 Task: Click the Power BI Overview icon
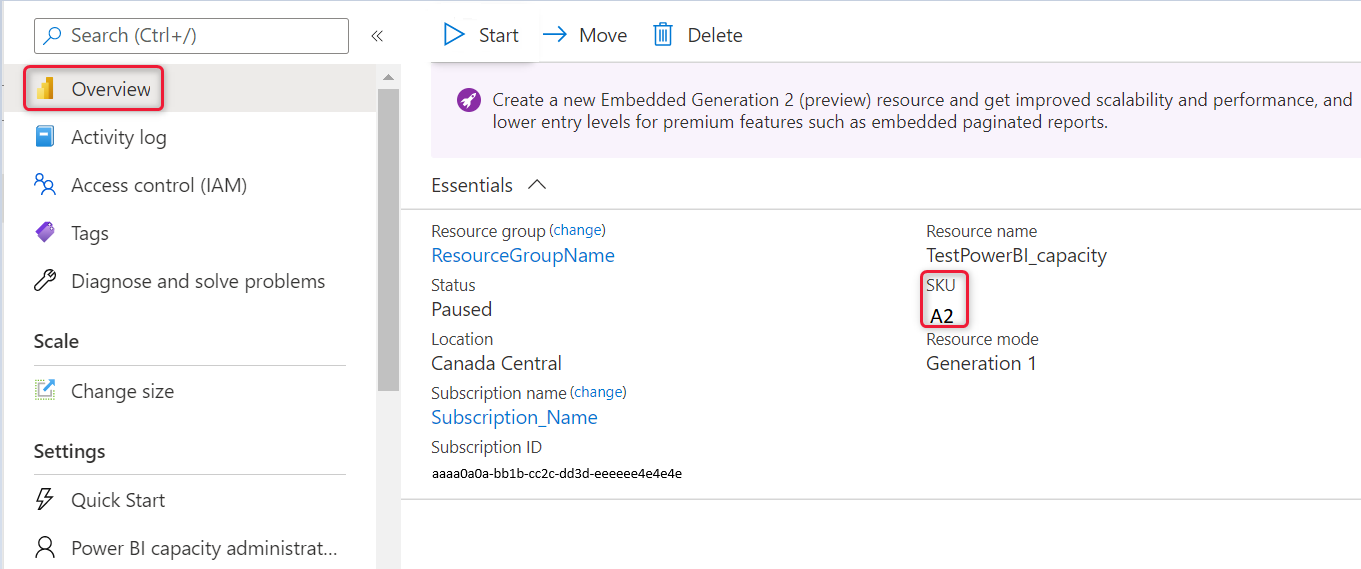point(45,89)
